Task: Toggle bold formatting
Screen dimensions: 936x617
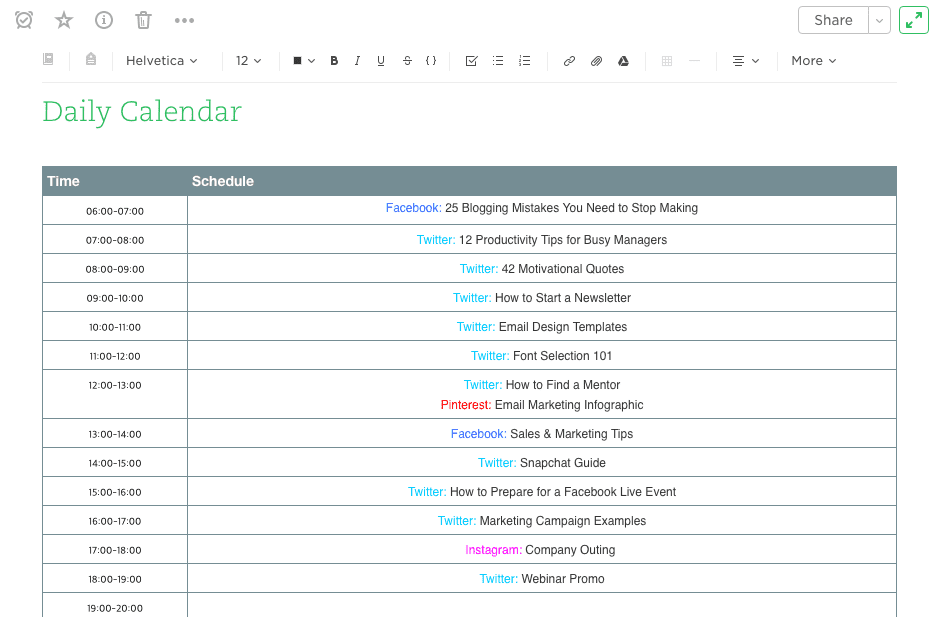Action: (334, 61)
